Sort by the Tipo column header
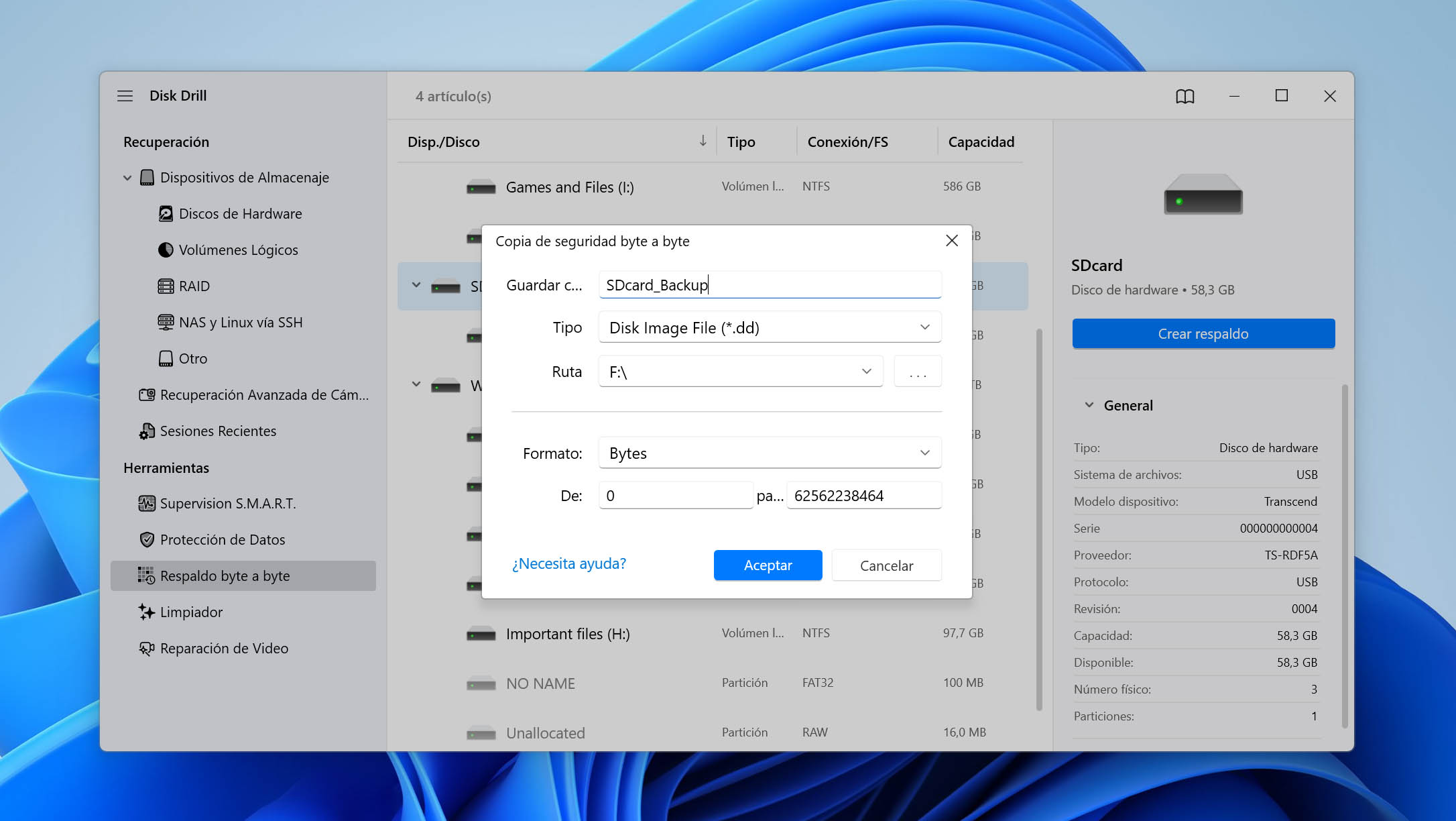The width and height of the screenshot is (1456, 821). (x=741, y=142)
